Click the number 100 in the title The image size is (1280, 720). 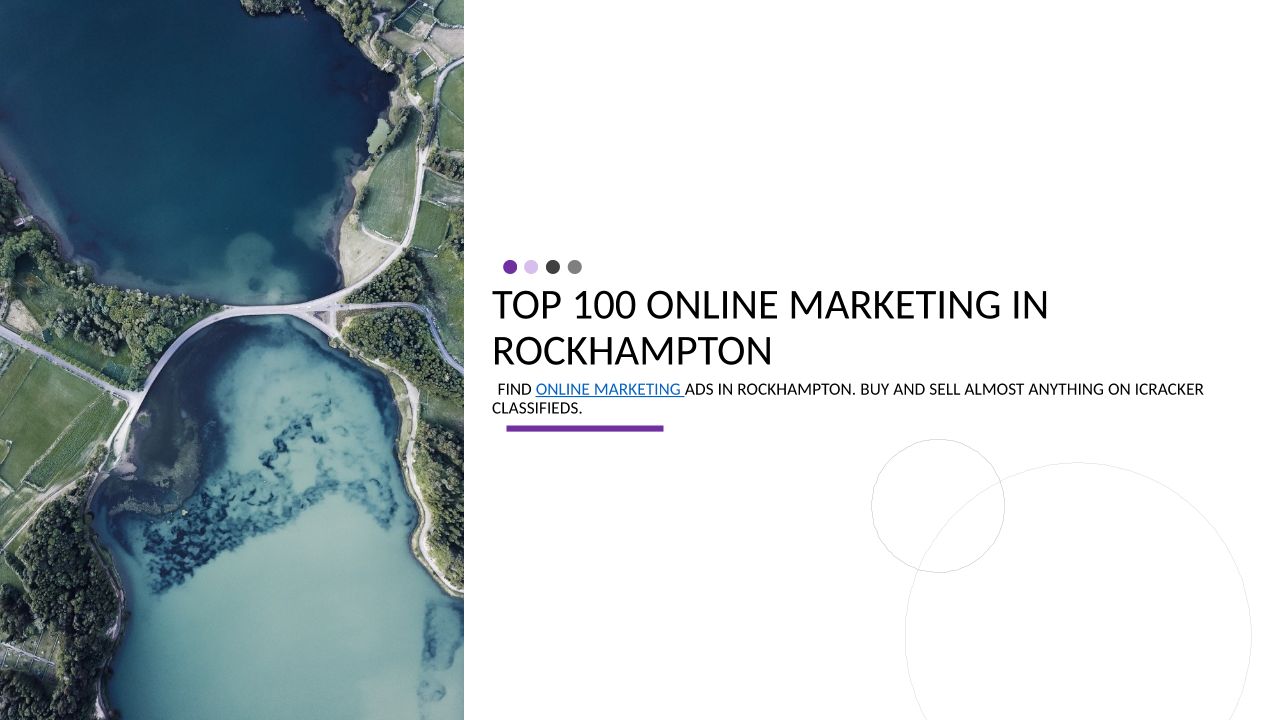click(602, 306)
